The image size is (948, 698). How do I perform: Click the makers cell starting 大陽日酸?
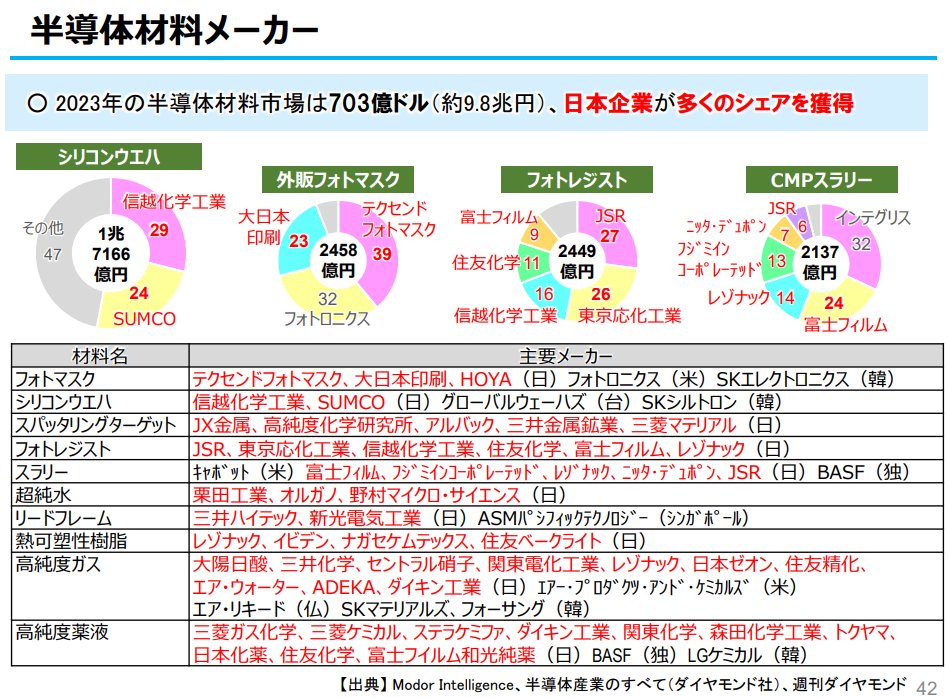tap(566, 586)
